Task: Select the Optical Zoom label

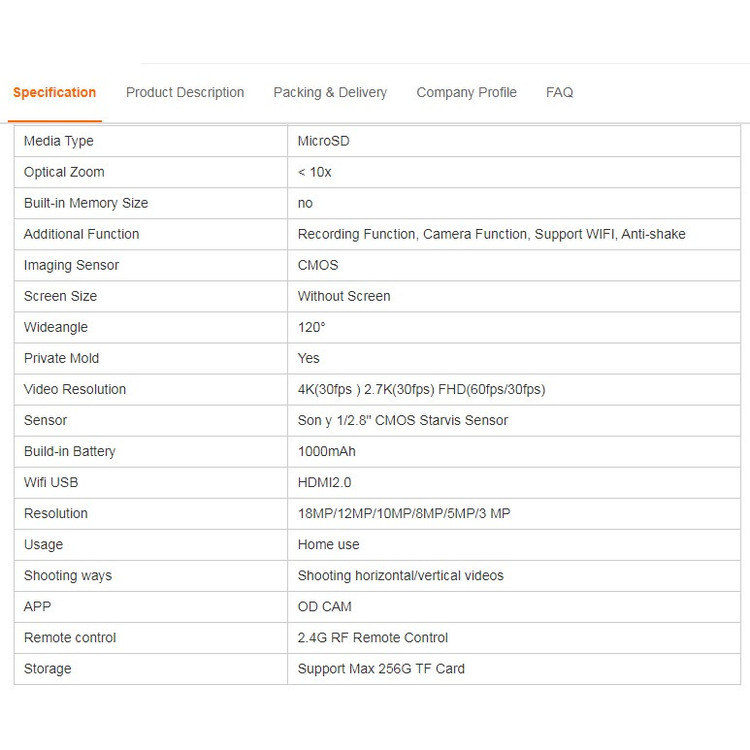Action: pos(64,172)
